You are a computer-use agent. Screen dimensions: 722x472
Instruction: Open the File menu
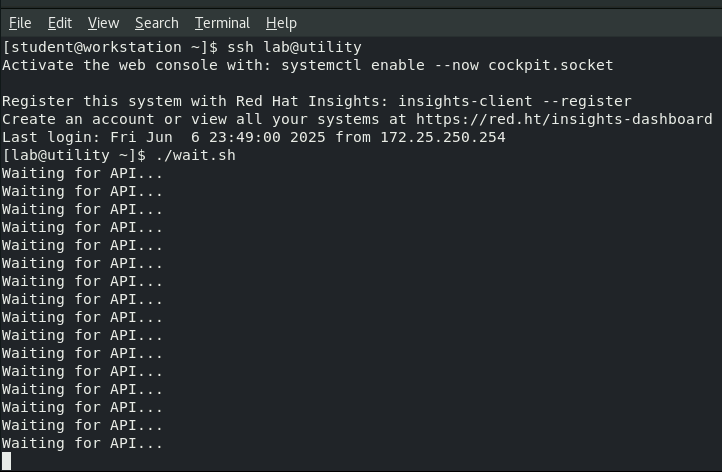(20, 22)
